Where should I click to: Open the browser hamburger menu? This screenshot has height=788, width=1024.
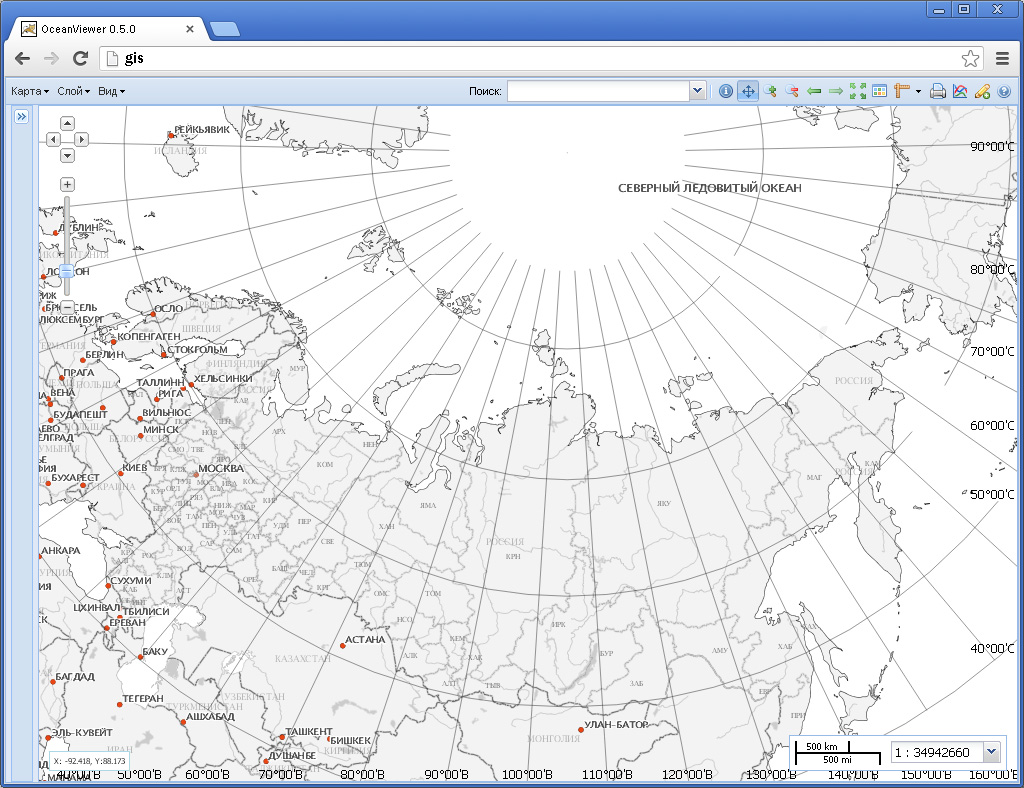(x=1002, y=58)
